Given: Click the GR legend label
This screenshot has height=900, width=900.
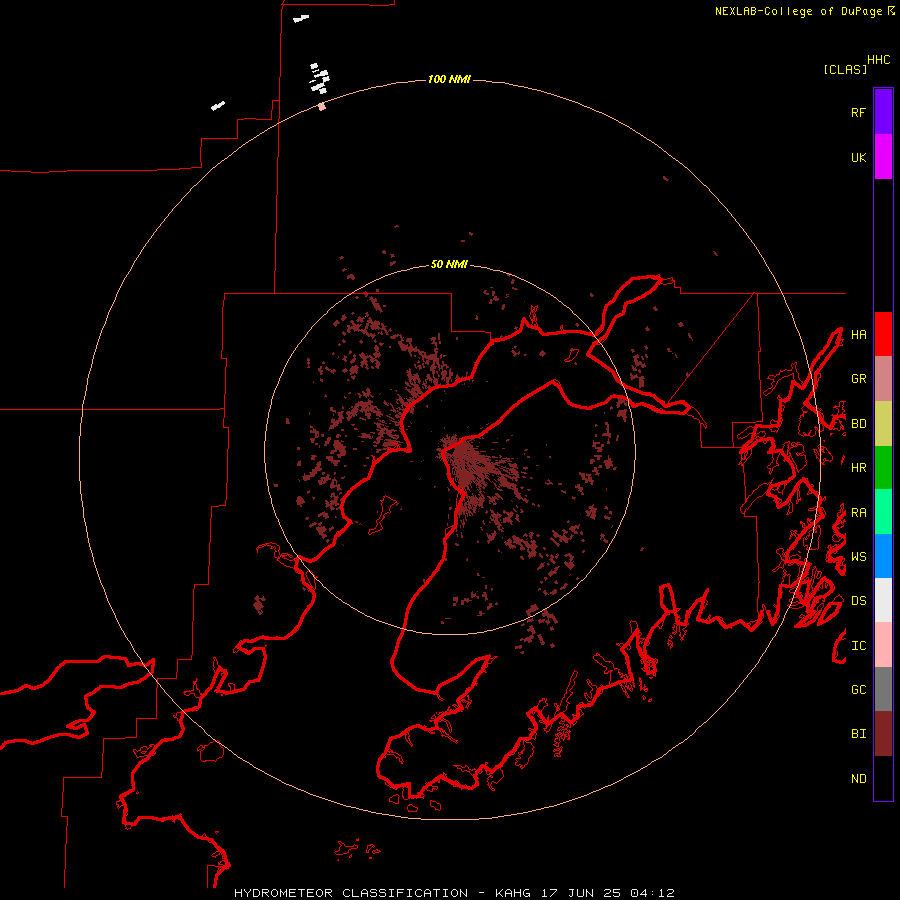Looking at the screenshot, I should [x=858, y=379].
